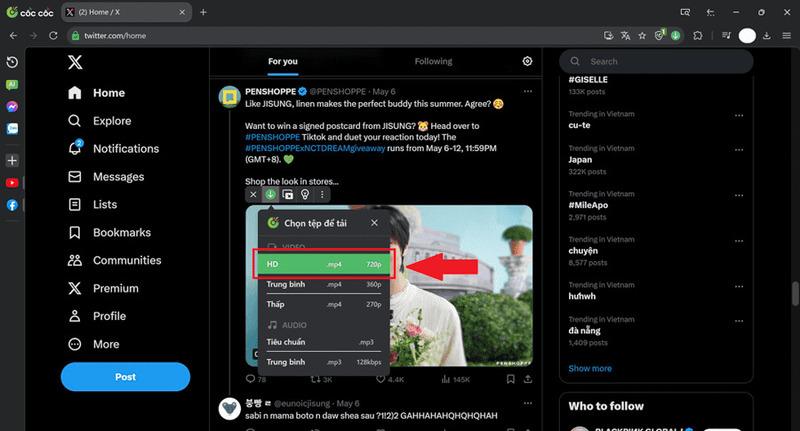Click the green download icon above the video
Viewport: 800px width, 431px height.
pyautogui.click(x=270, y=194)
